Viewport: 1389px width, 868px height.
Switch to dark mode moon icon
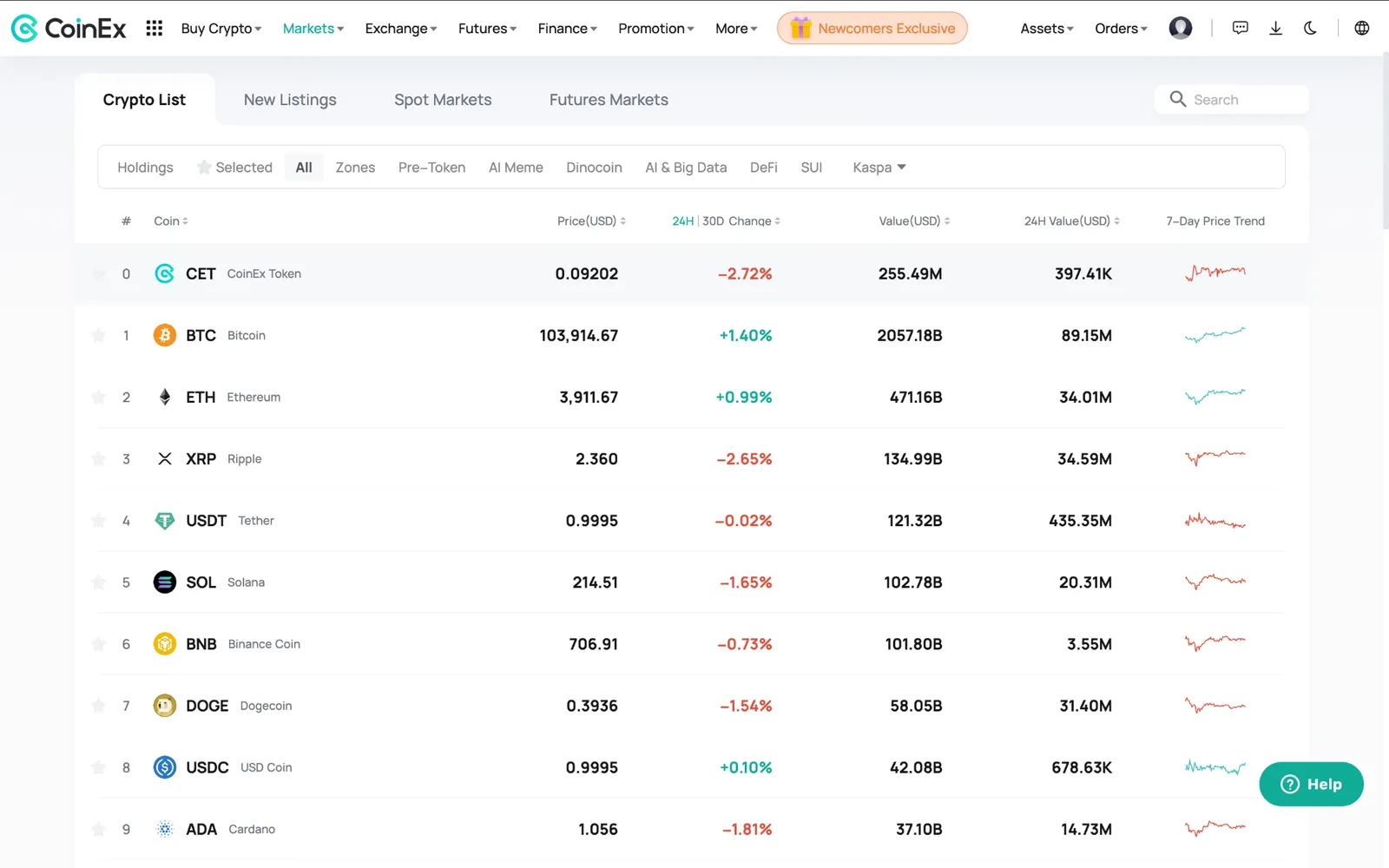coord(1310,29)
